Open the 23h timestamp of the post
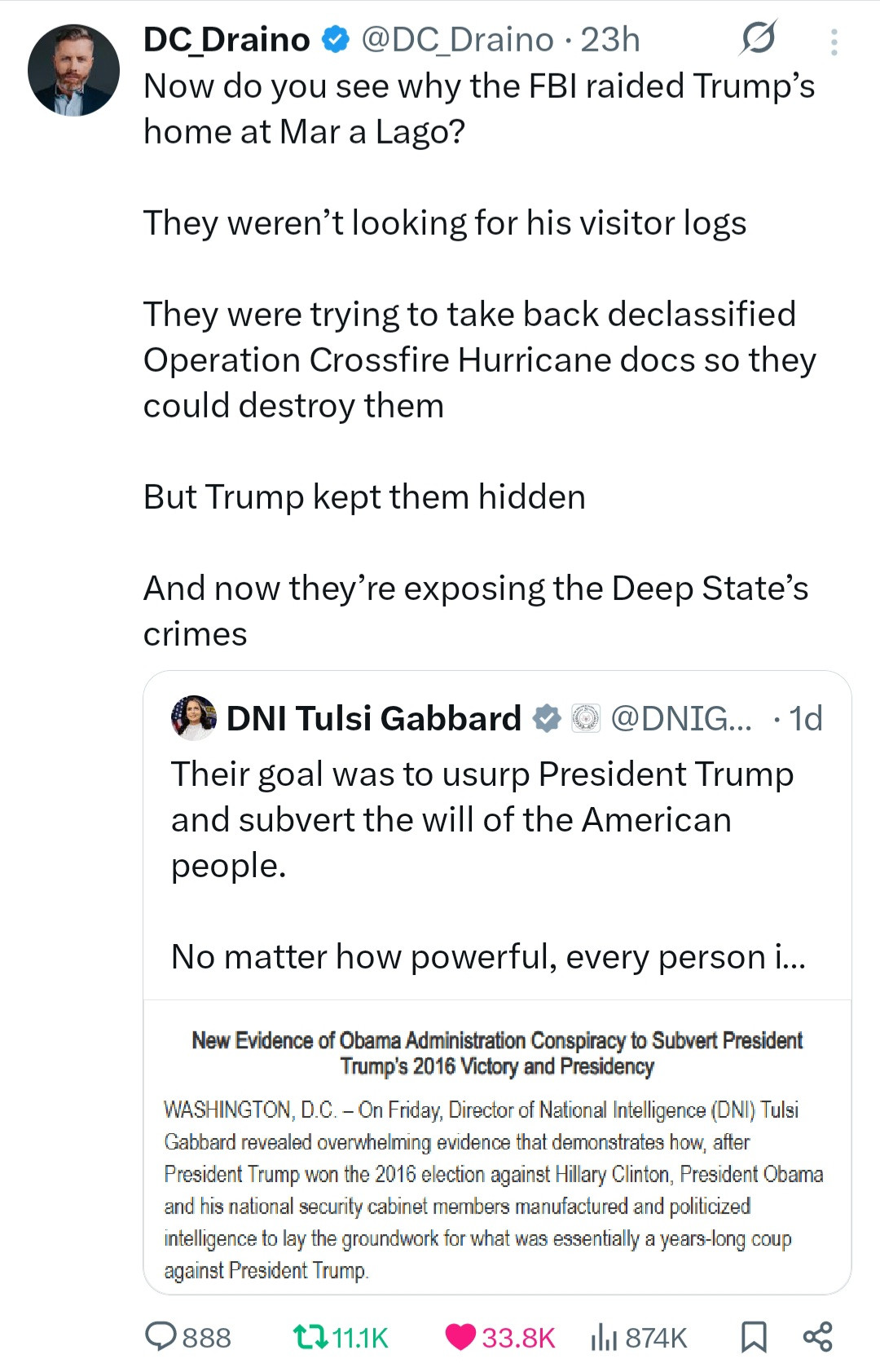Screen dimensions: 880x1372 click(610, 39)
